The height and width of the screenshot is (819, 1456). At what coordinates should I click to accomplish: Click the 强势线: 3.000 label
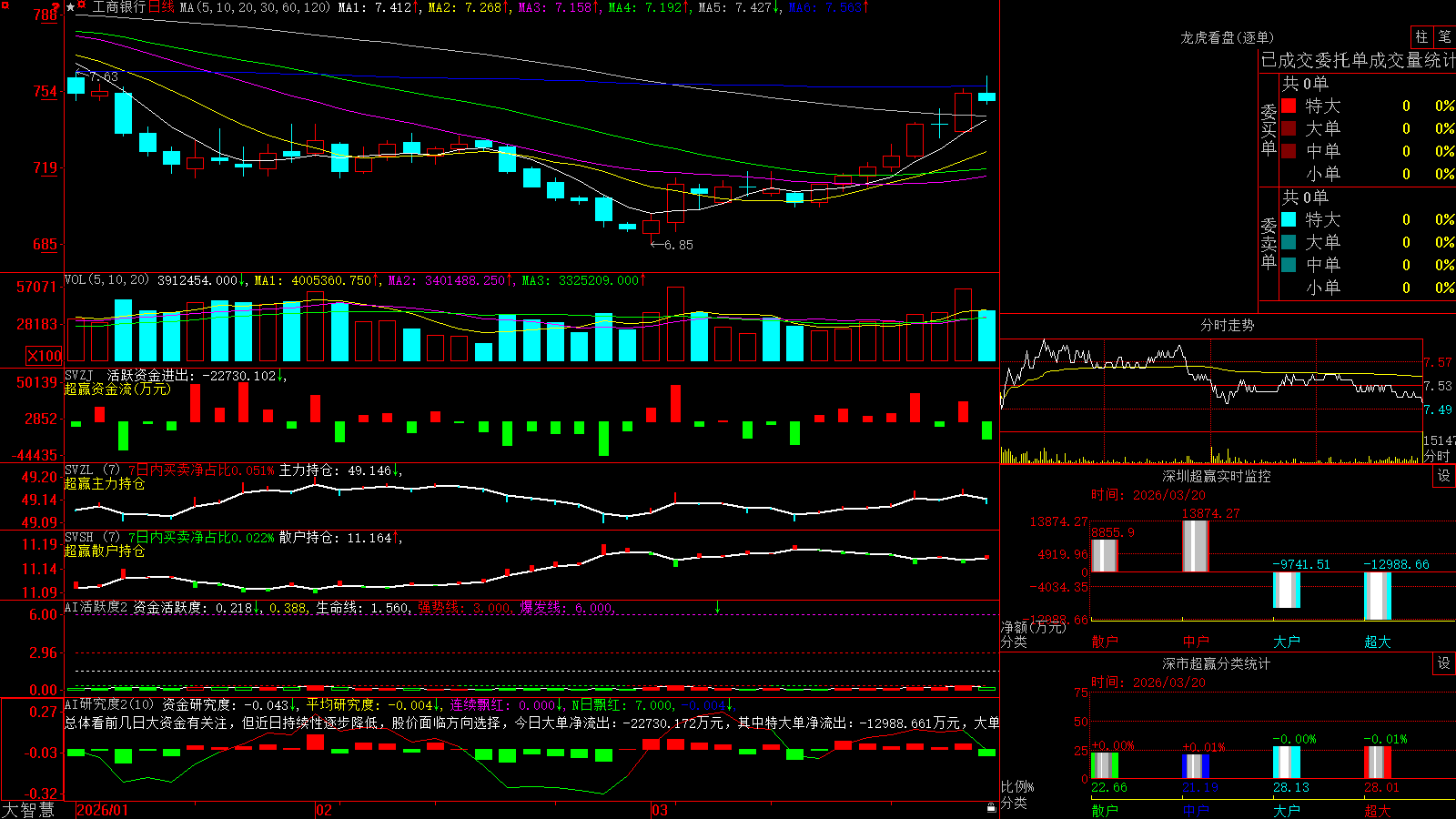point(465,607)
